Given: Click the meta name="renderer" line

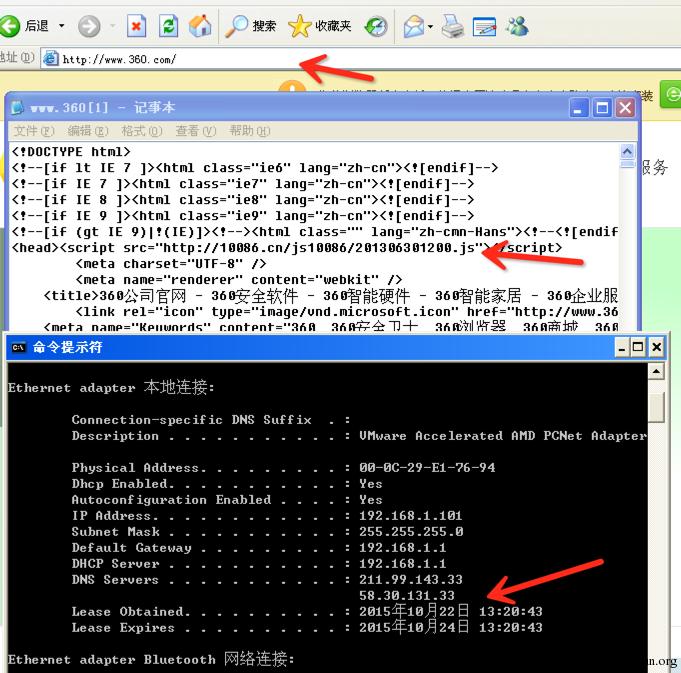Looking at the screenshot, I should (239, 280).
